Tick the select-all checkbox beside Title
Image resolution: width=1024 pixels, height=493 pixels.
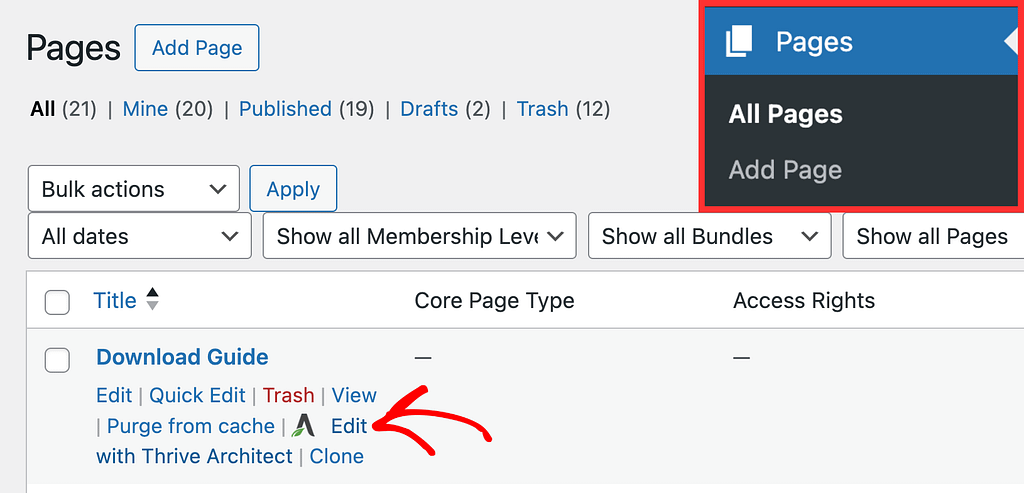[57, 302]
